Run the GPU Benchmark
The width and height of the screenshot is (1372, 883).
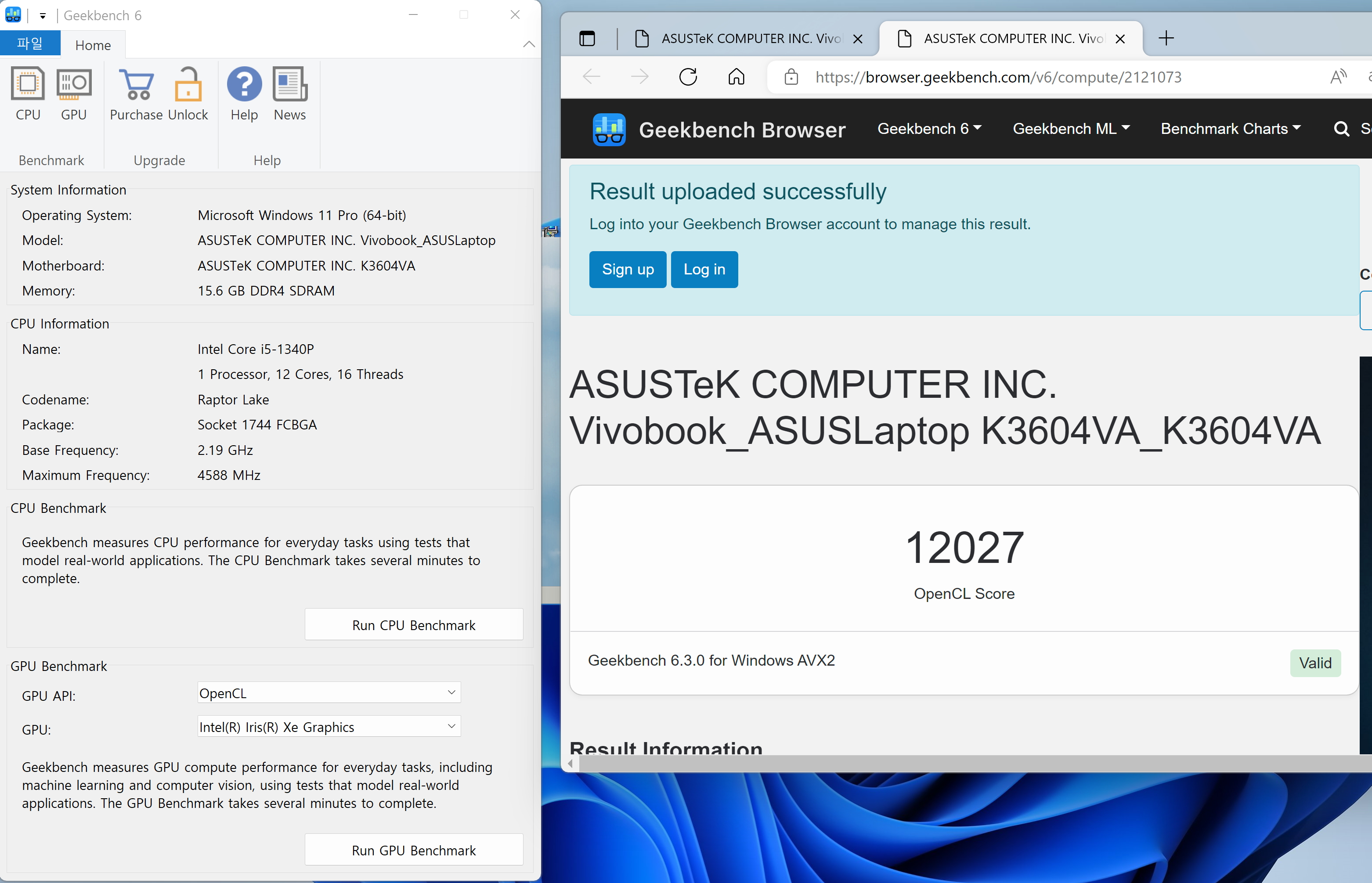tap(413, 850)
